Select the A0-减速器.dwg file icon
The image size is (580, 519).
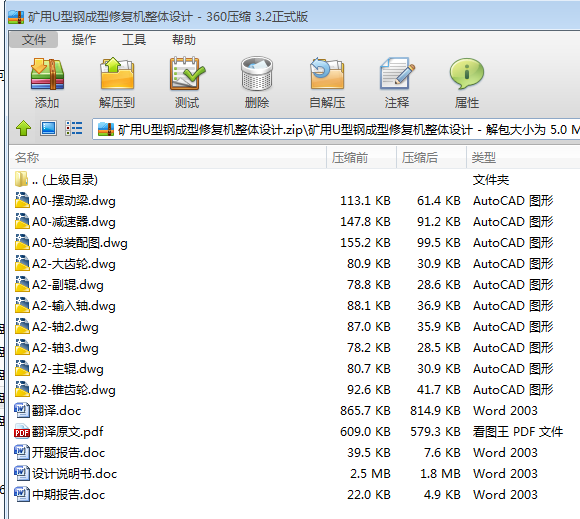pyautogui.click(x=22, y=222)
